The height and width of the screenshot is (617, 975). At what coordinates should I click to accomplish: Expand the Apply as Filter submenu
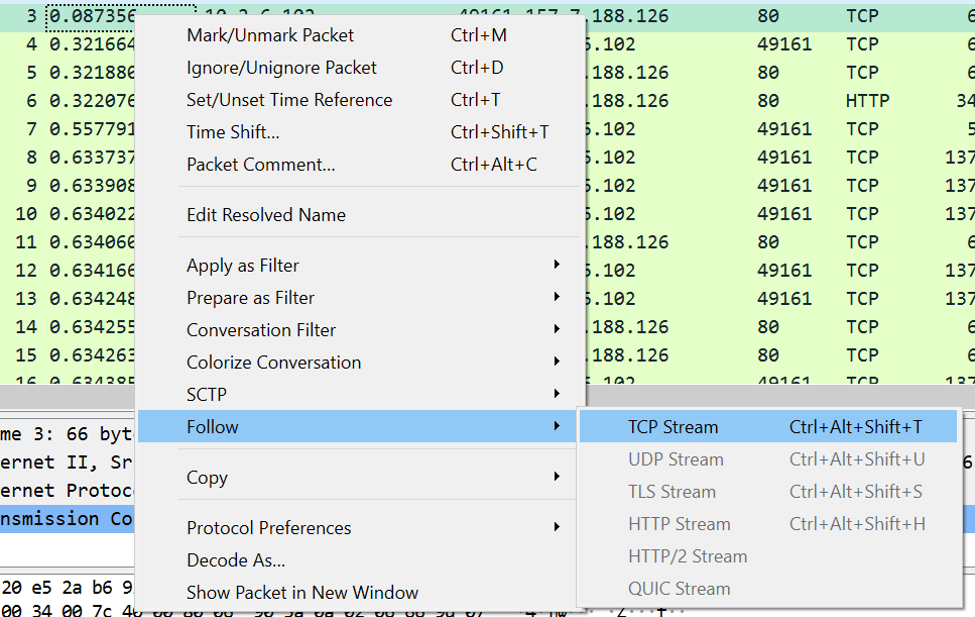(243, 265)
